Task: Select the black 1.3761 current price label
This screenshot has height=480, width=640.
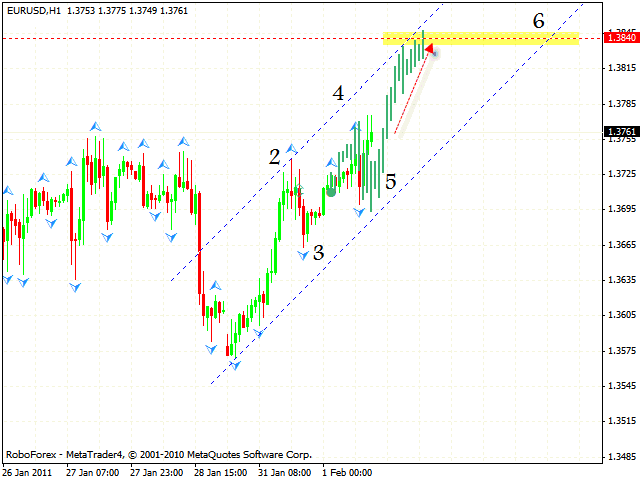Action: (x=622, y=131)
